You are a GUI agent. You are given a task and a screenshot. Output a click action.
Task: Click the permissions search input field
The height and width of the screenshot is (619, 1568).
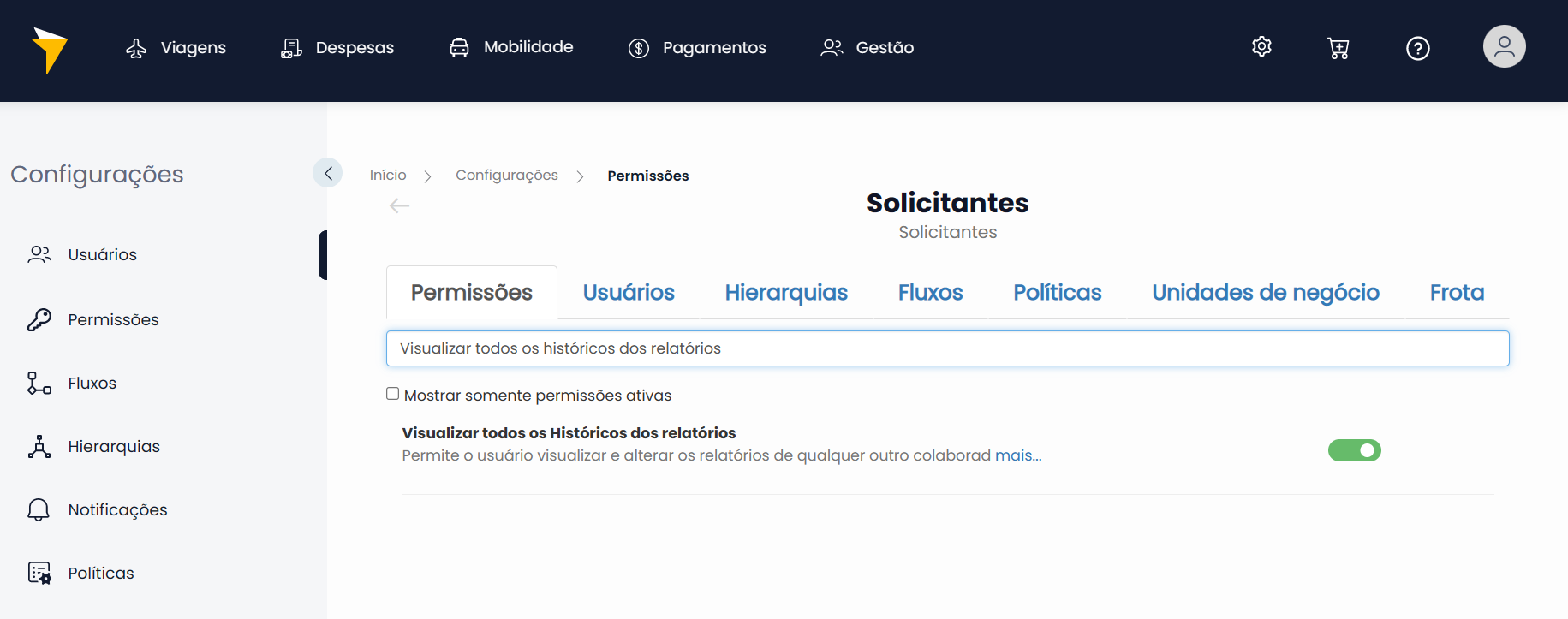pos(947,348)
